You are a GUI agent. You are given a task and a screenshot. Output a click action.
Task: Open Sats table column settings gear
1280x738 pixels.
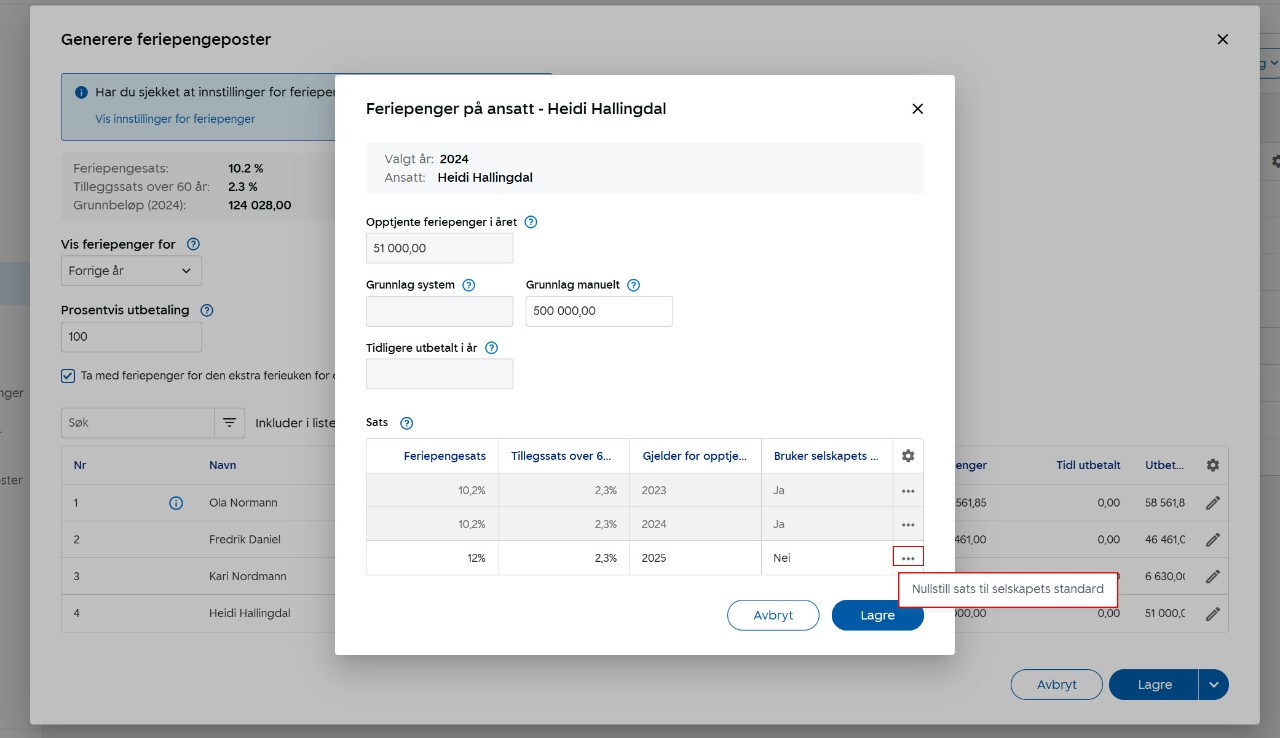click(908, 456)
